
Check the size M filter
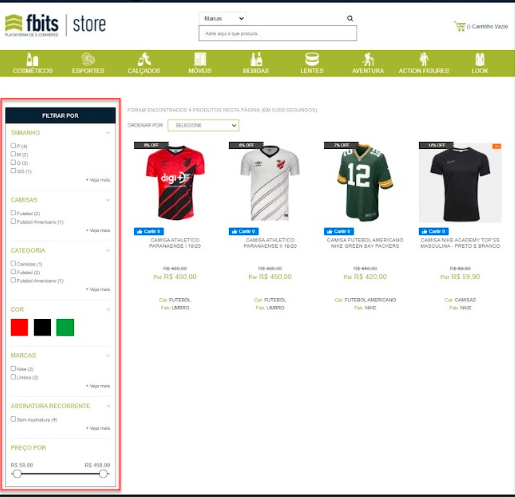pyautogui.click(x=13, y=154)
